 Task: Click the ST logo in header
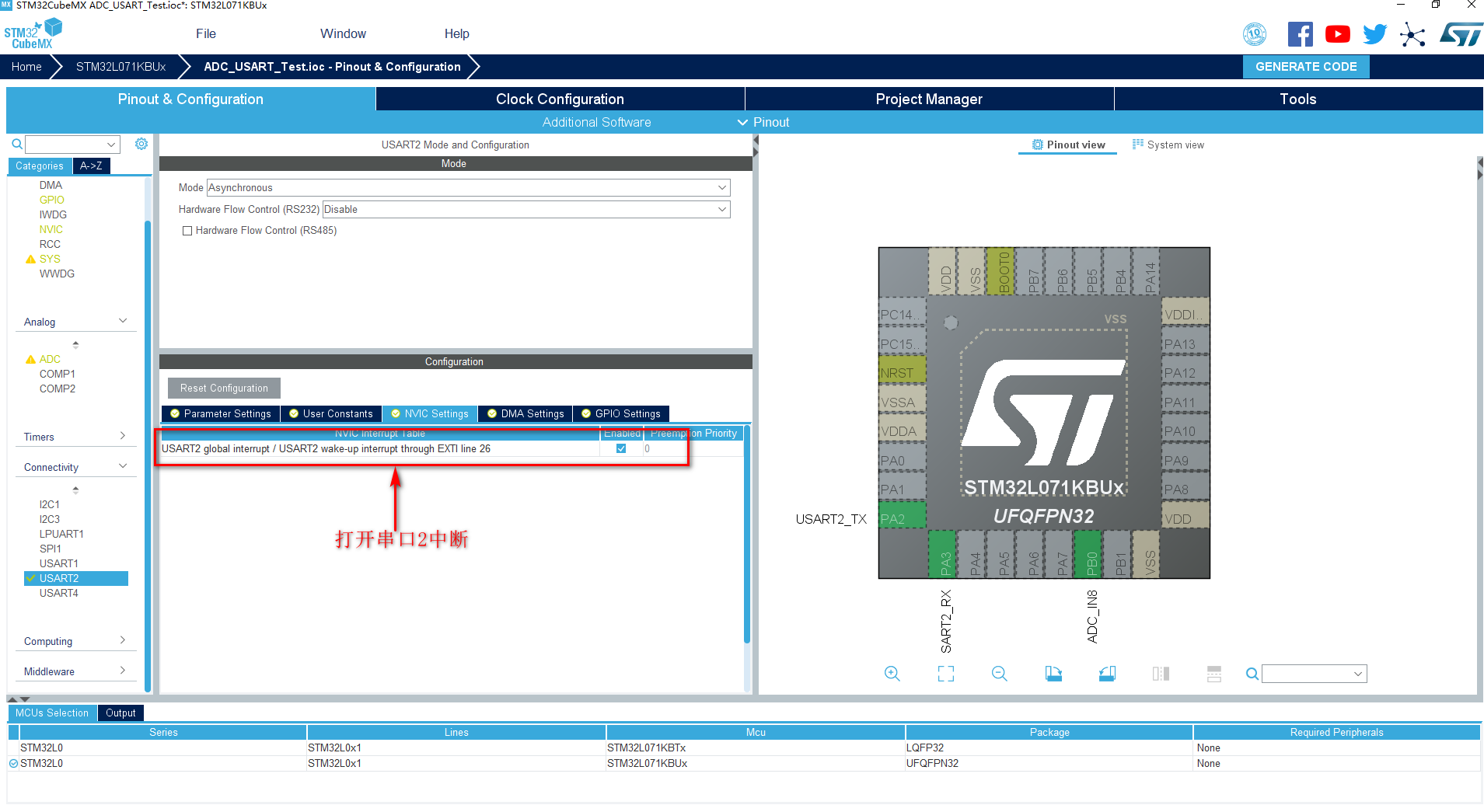(x=1461, y=34)
